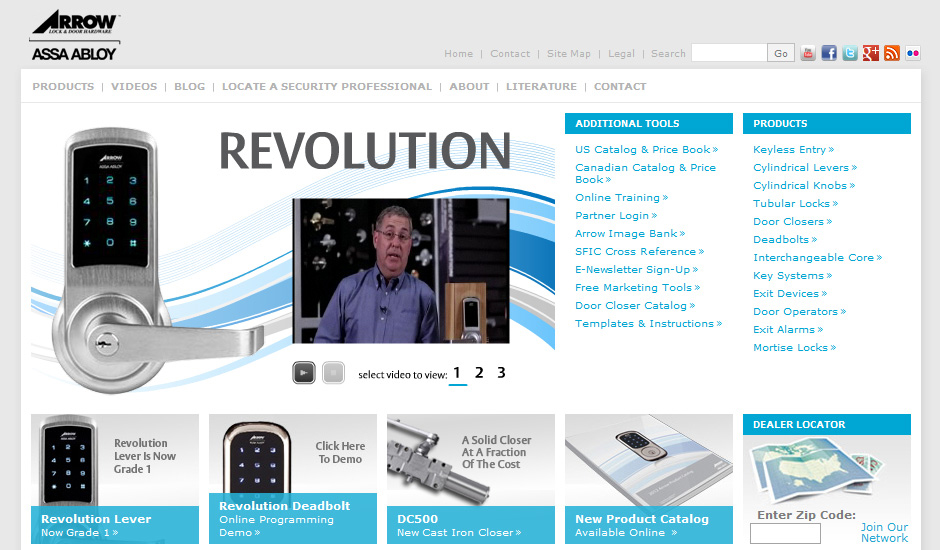Open the Keyless Entry link
Screen dimensions: 940x550
[790, 150]
